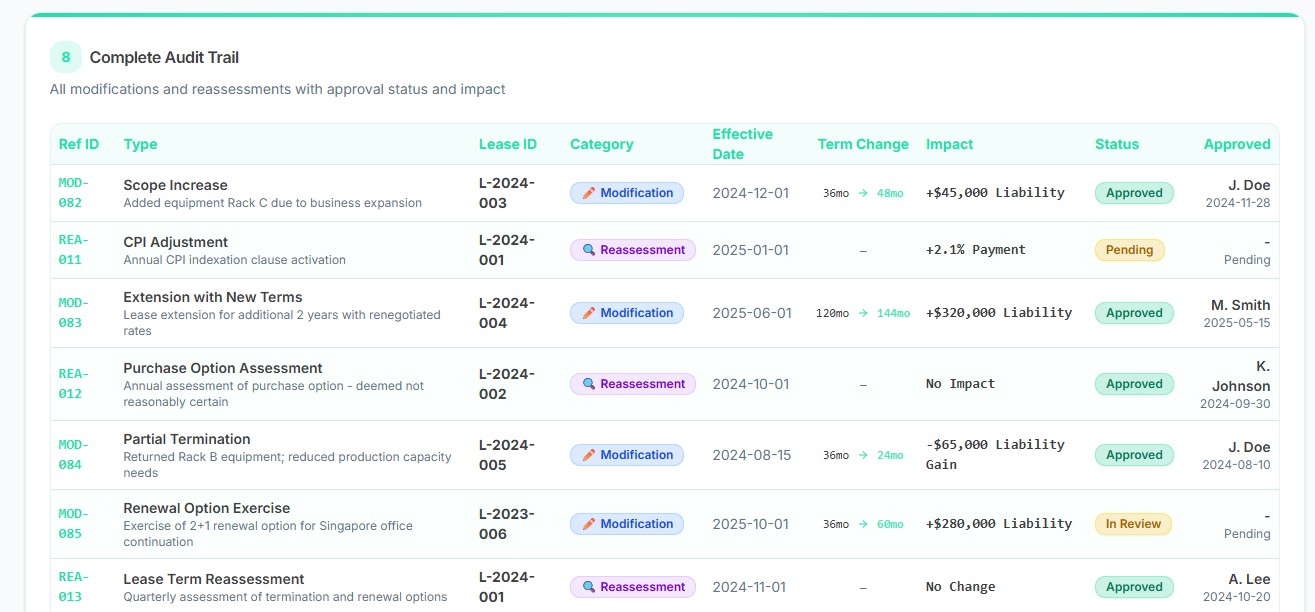The height and width of the screenshot is (612, 1315).
Task: Click the Pending status pill for REA-011
Action: [x=1130, y=250]
